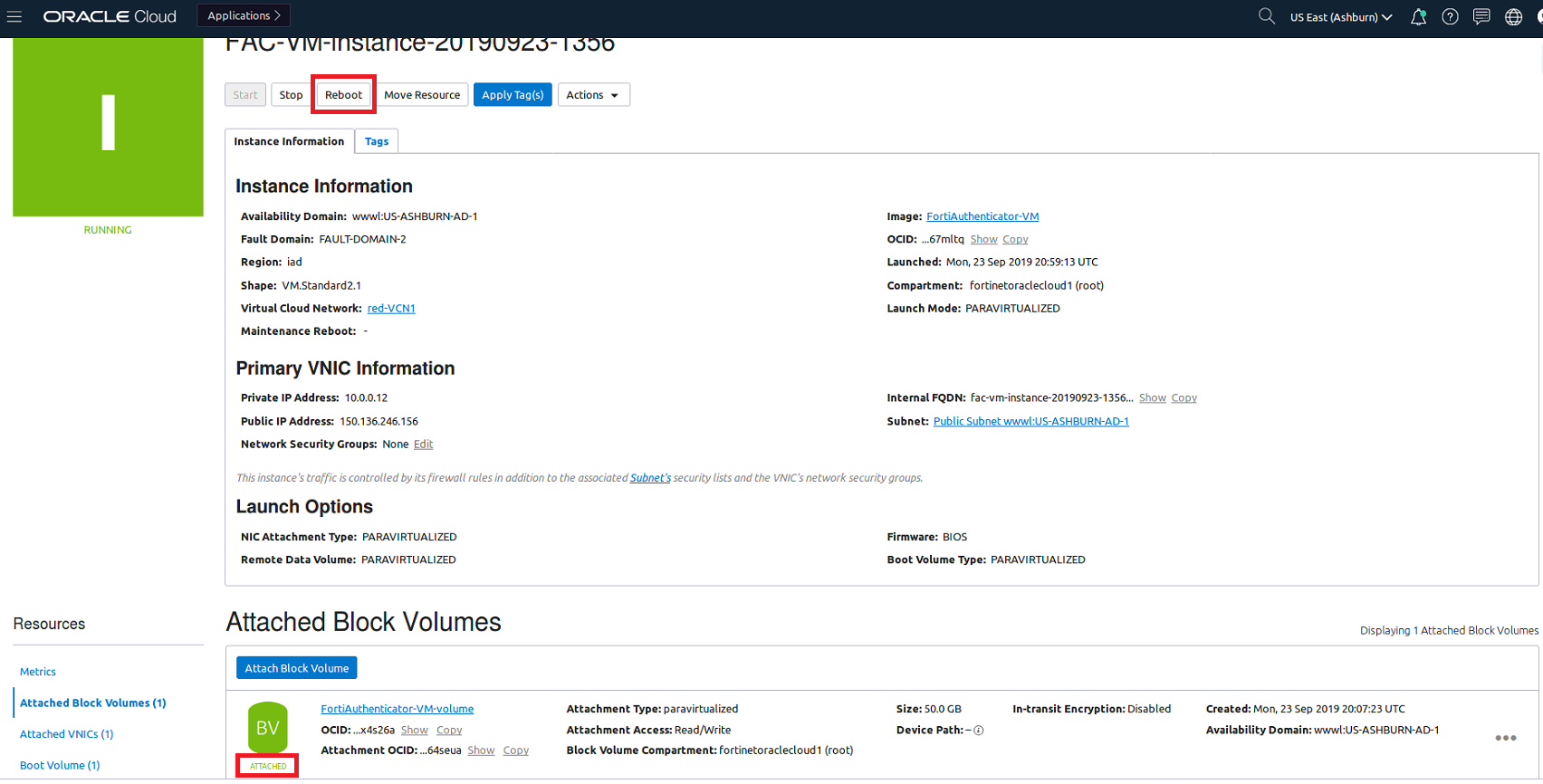Open the Public Subnet wwwl:US-ASHBURN-AD-1 link
The height and width of the screenshot is (784, 1543).
[x=1031, y=421]
